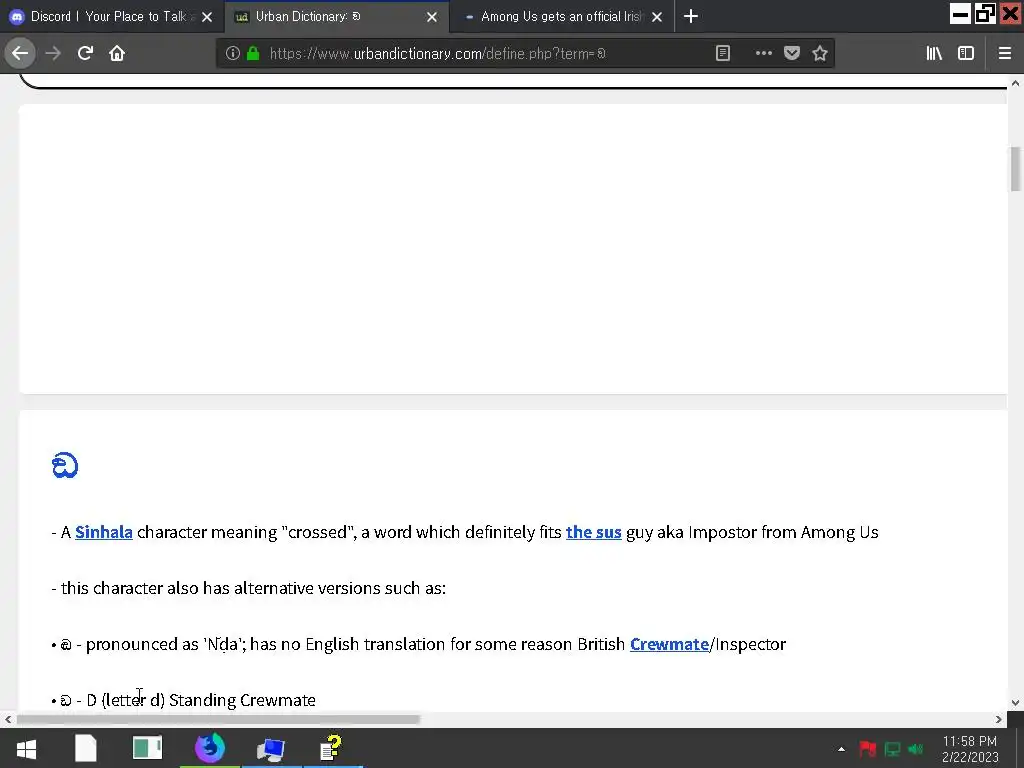Save page to Pocket
This screenshot has height=768, width=1024.
click(792, 54)
